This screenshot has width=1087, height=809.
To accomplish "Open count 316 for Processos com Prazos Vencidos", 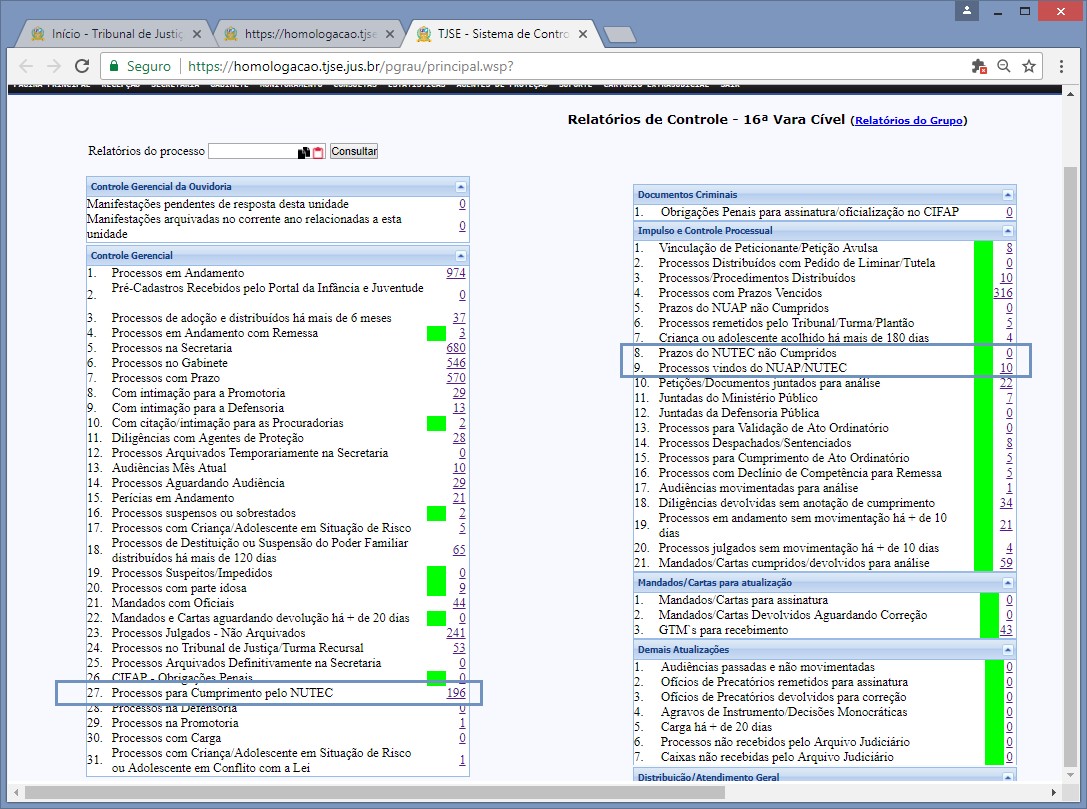I will 1002,293.
